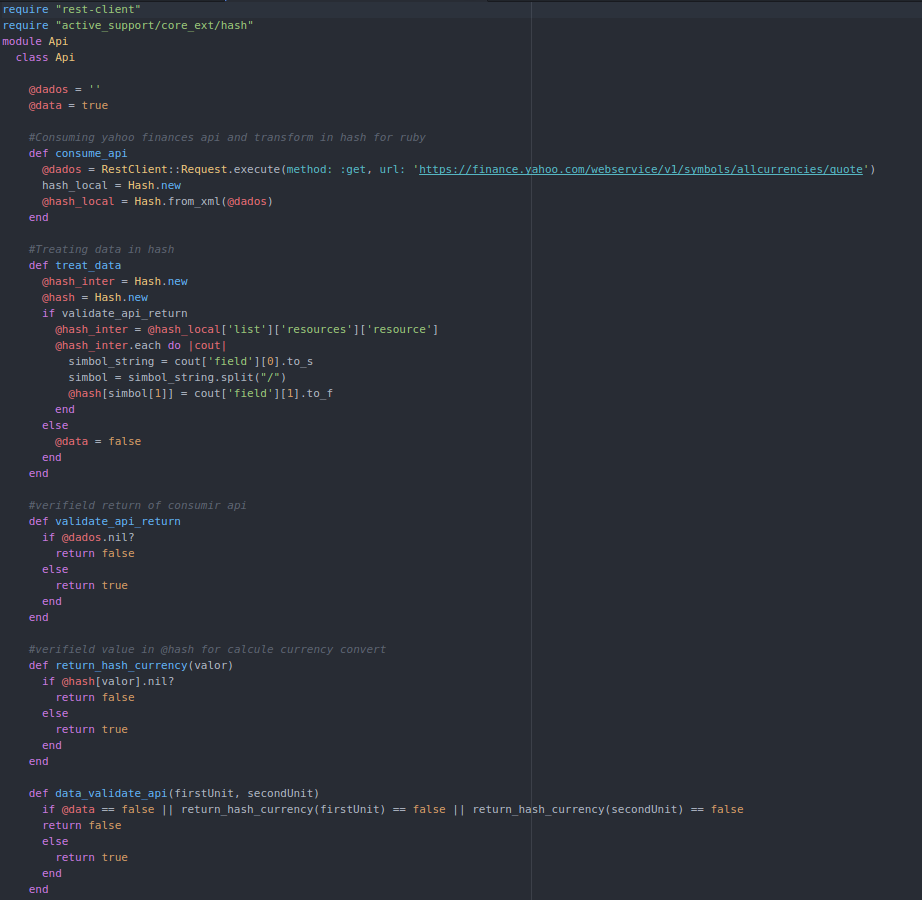Select the '@dados = ''' assignment line
The height and width of the screenshot is (900, 922).
(x=65, y=89)
